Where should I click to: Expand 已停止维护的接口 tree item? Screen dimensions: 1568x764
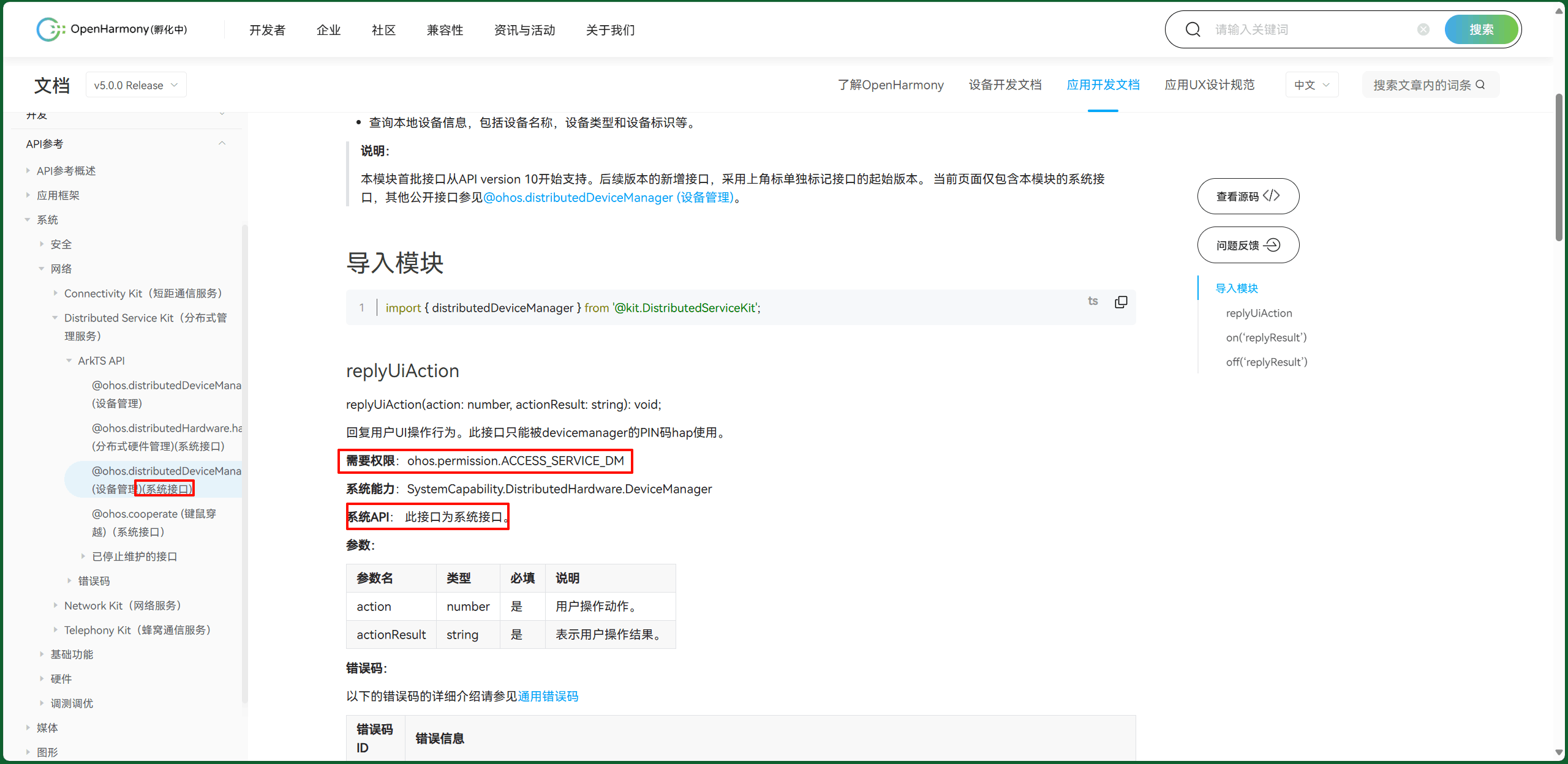coord(83,556)
